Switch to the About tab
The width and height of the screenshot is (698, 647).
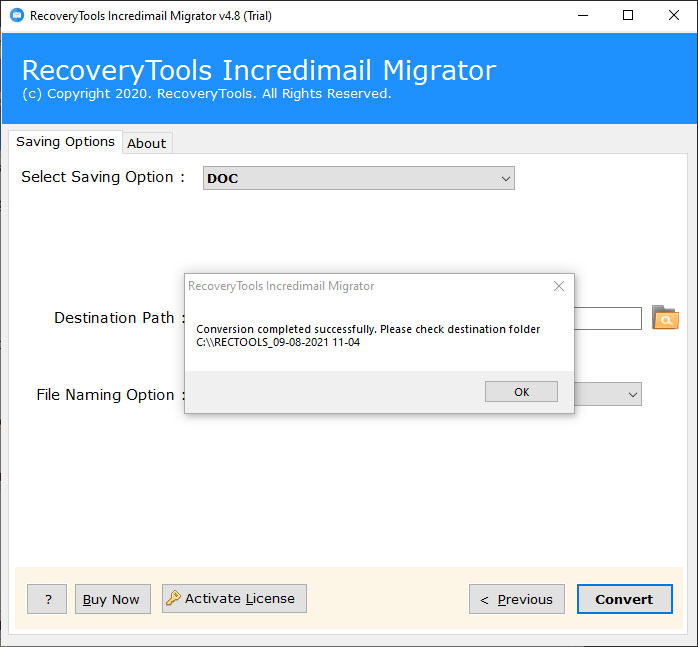click(146, 143)
